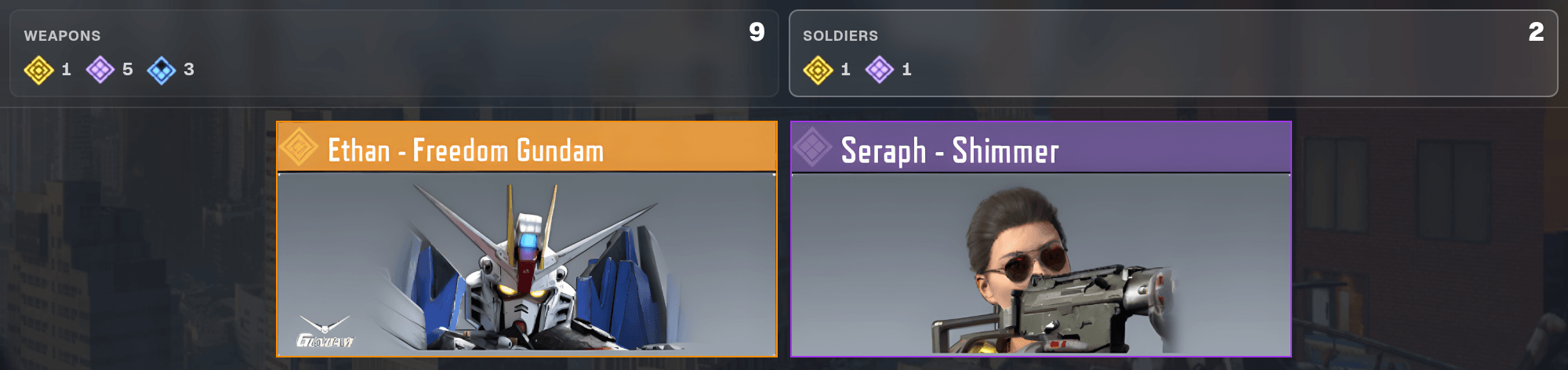1568x370 pixels.
Task: Click the purple epic icon under Weapons
Action: pyautogui.click(x=100, y=70)
